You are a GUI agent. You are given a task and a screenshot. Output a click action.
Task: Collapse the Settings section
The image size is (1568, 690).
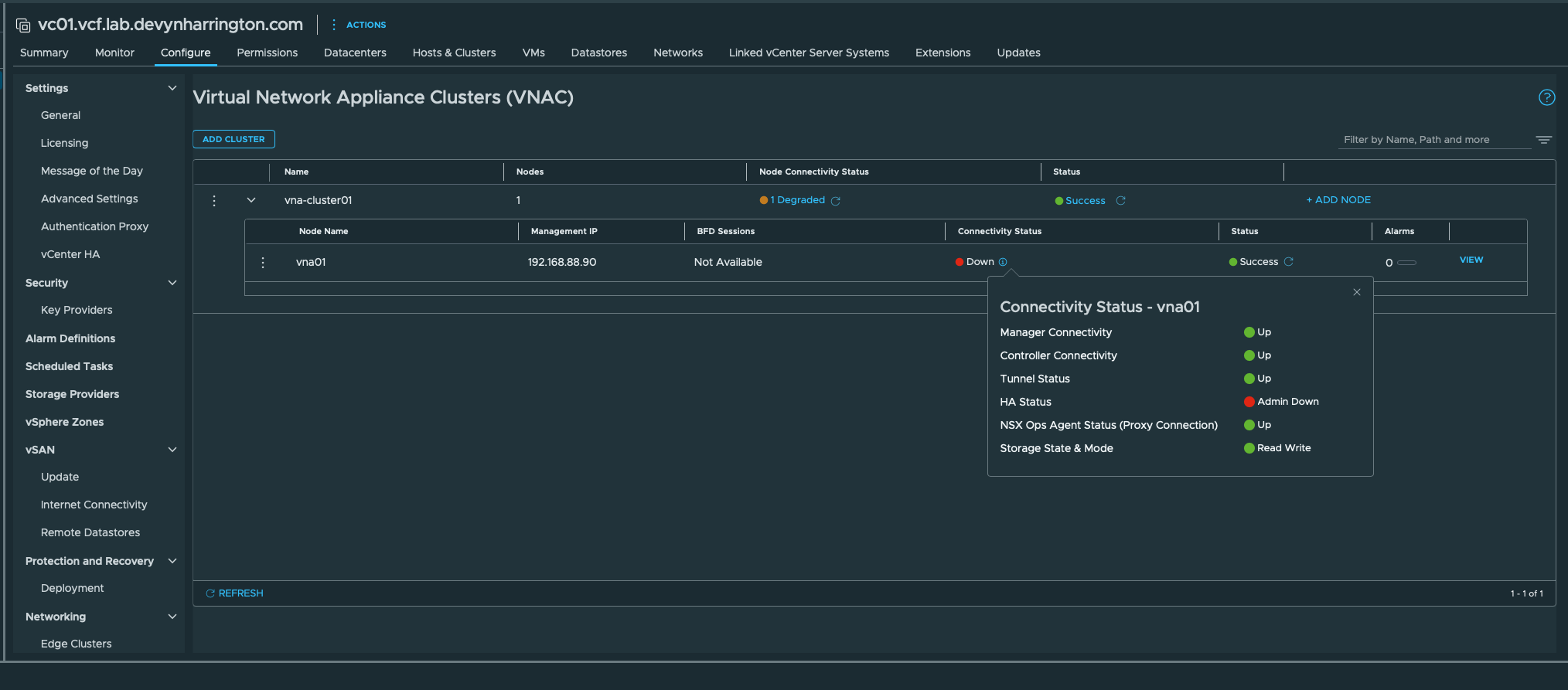coord(172,88)
